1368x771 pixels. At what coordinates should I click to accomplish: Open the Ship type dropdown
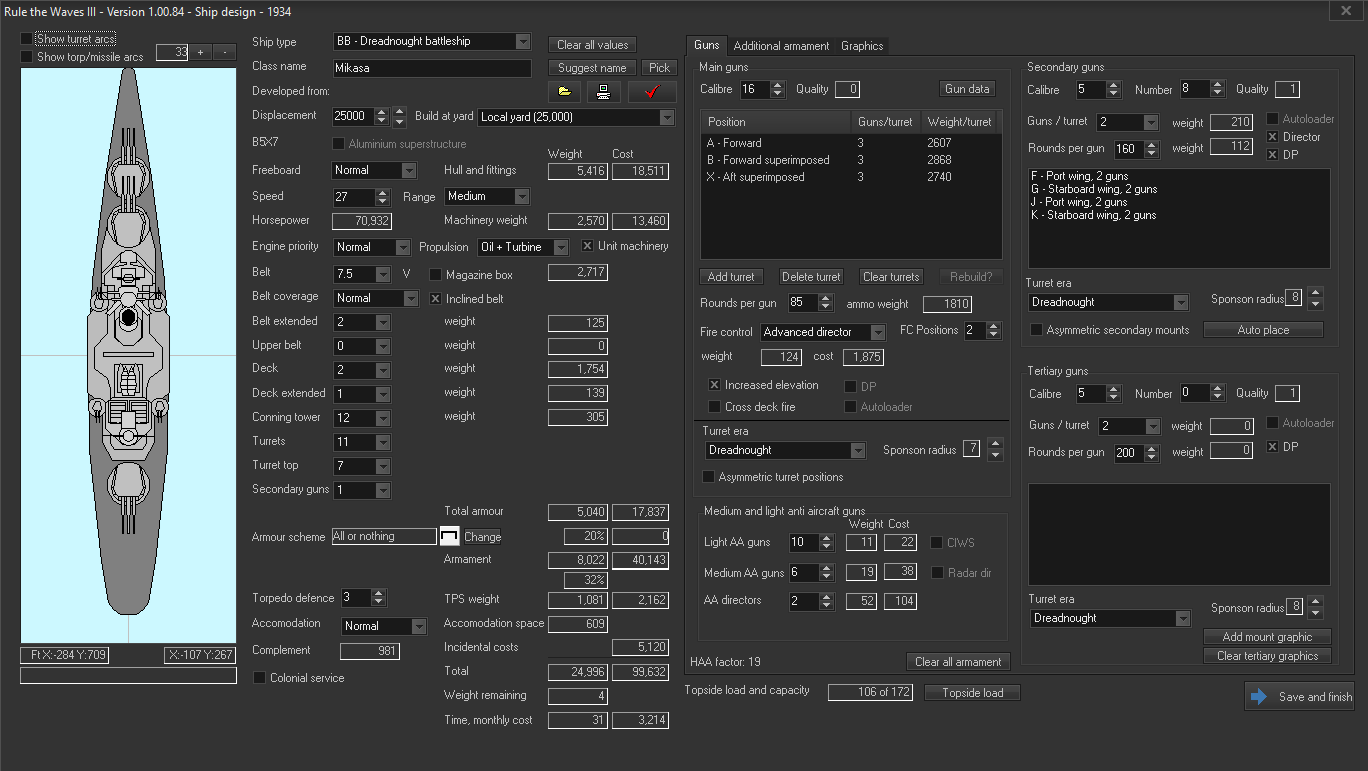(523, 42)
